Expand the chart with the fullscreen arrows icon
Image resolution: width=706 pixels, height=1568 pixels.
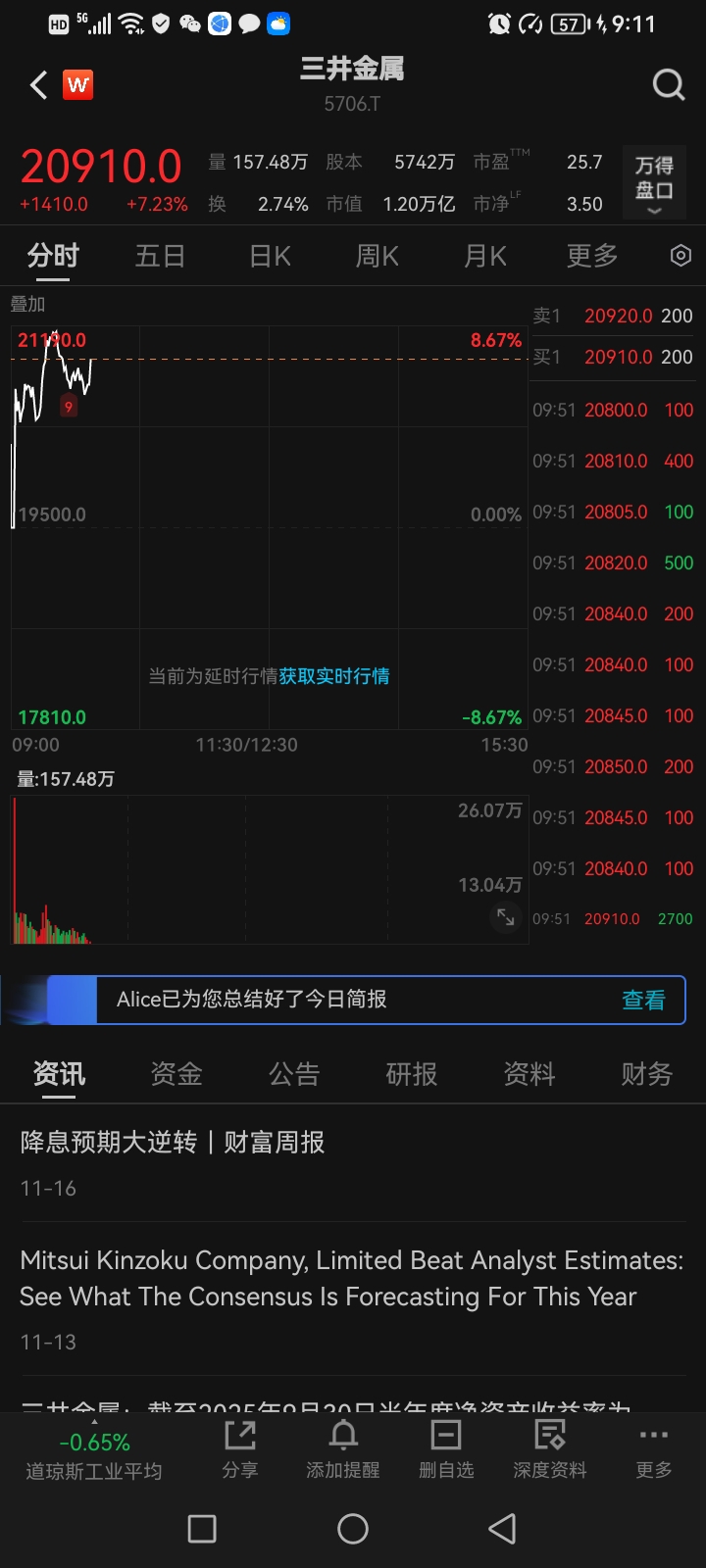pos(506,917)
